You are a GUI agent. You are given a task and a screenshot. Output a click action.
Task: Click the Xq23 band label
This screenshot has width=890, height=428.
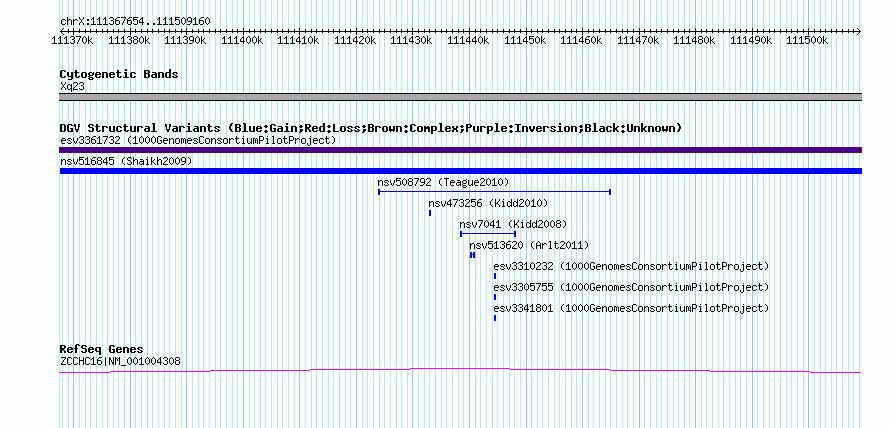click(x=72, y=86)
